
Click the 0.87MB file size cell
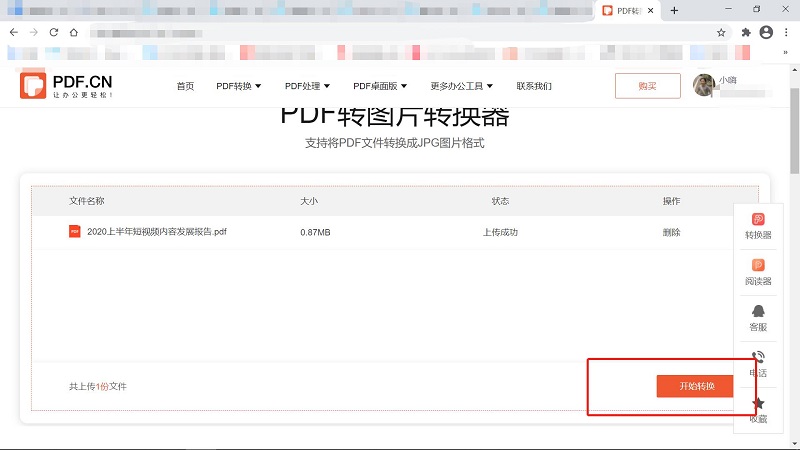coord(315,232)
